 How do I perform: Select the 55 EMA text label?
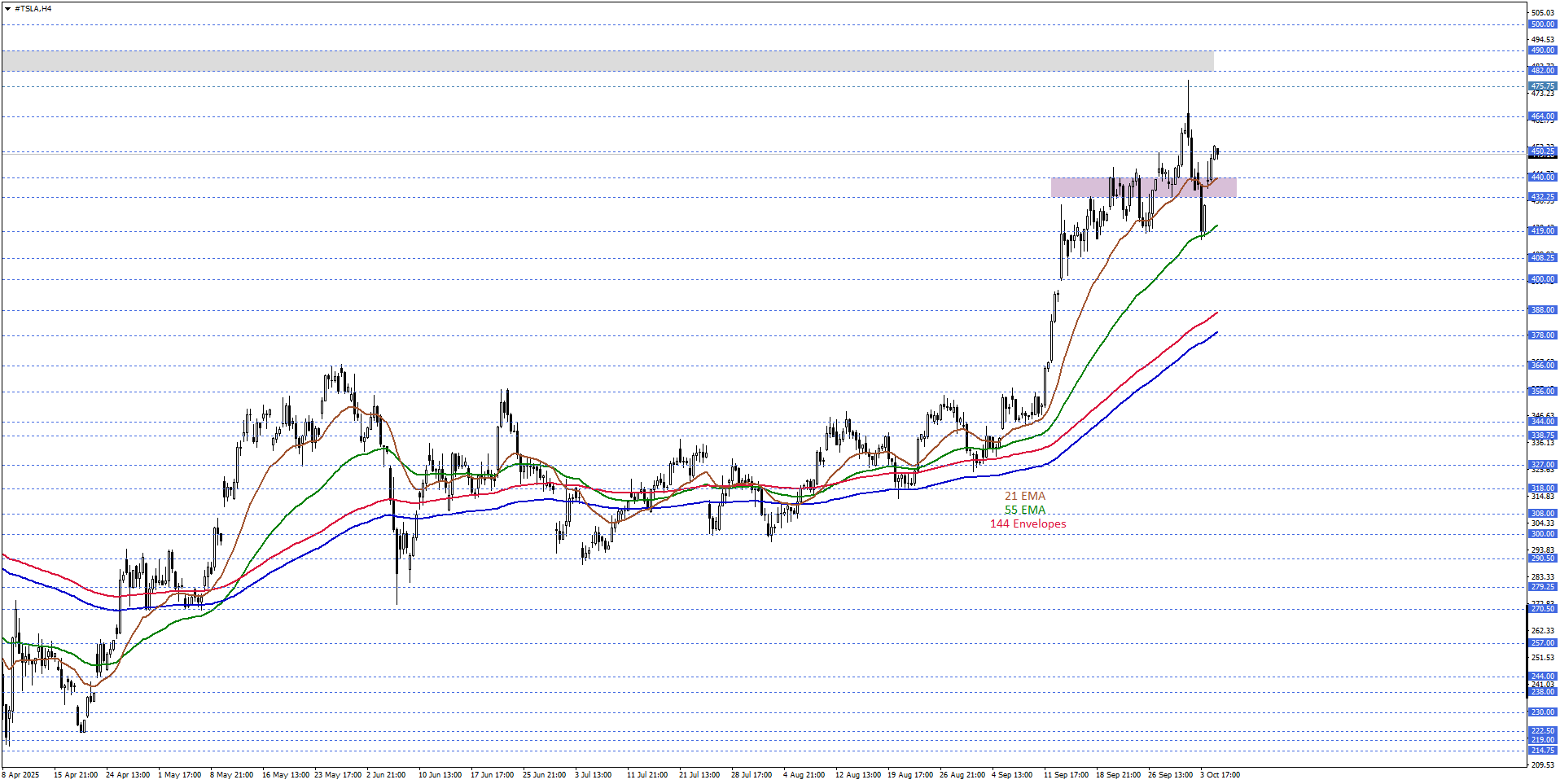pyautogui.click(x=1024, y=510)
